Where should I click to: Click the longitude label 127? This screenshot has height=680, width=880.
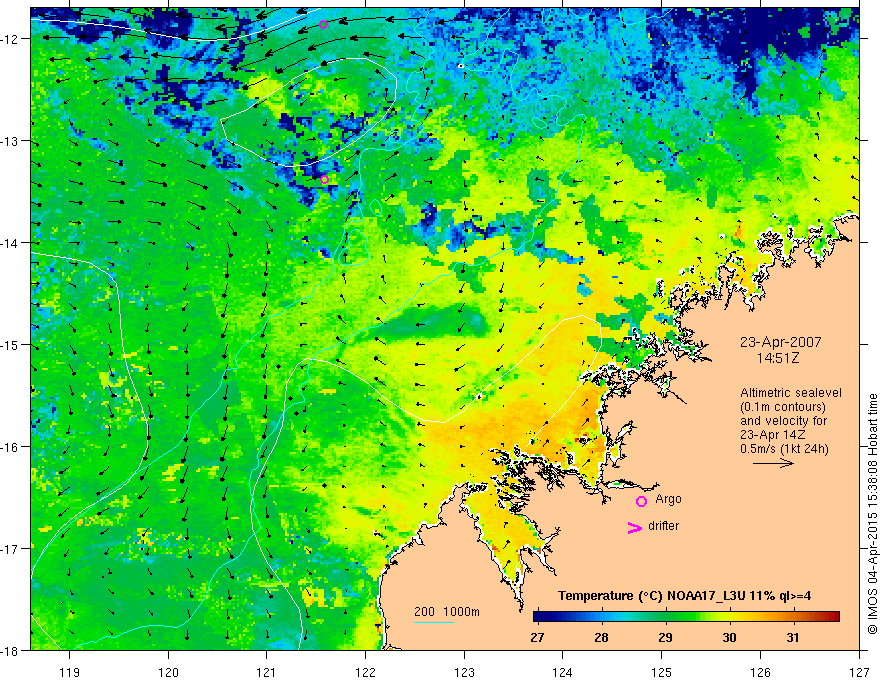pyautogui.click(x=859, y=673)
